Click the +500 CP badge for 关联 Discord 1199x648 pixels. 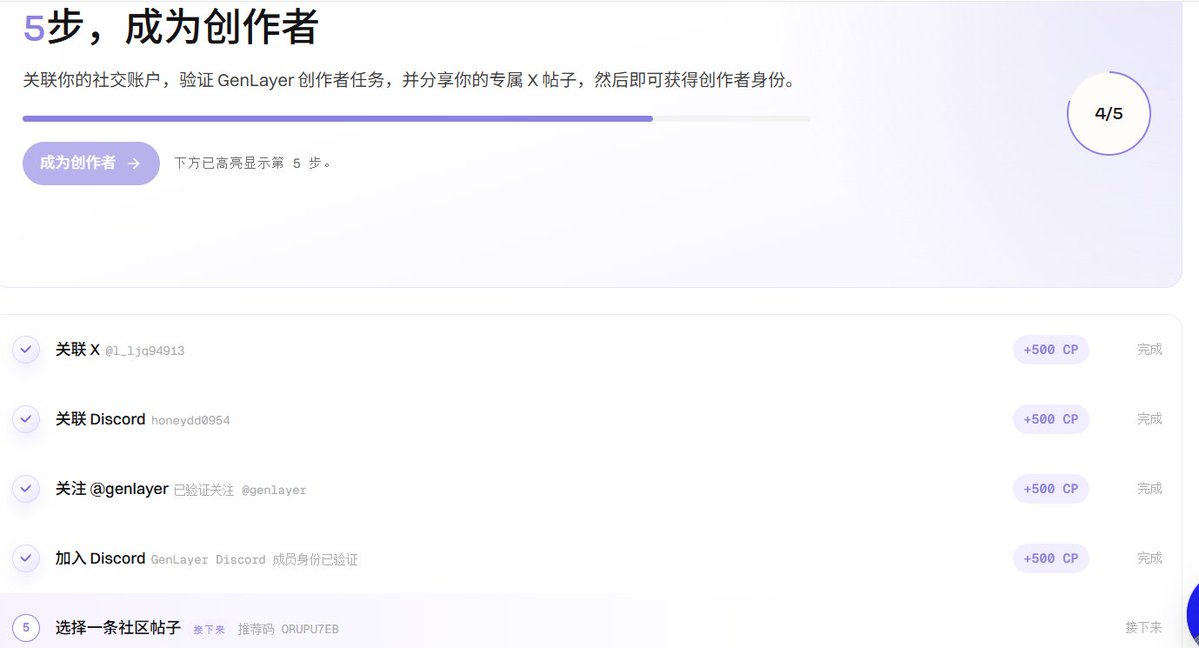click(1051, 419)
